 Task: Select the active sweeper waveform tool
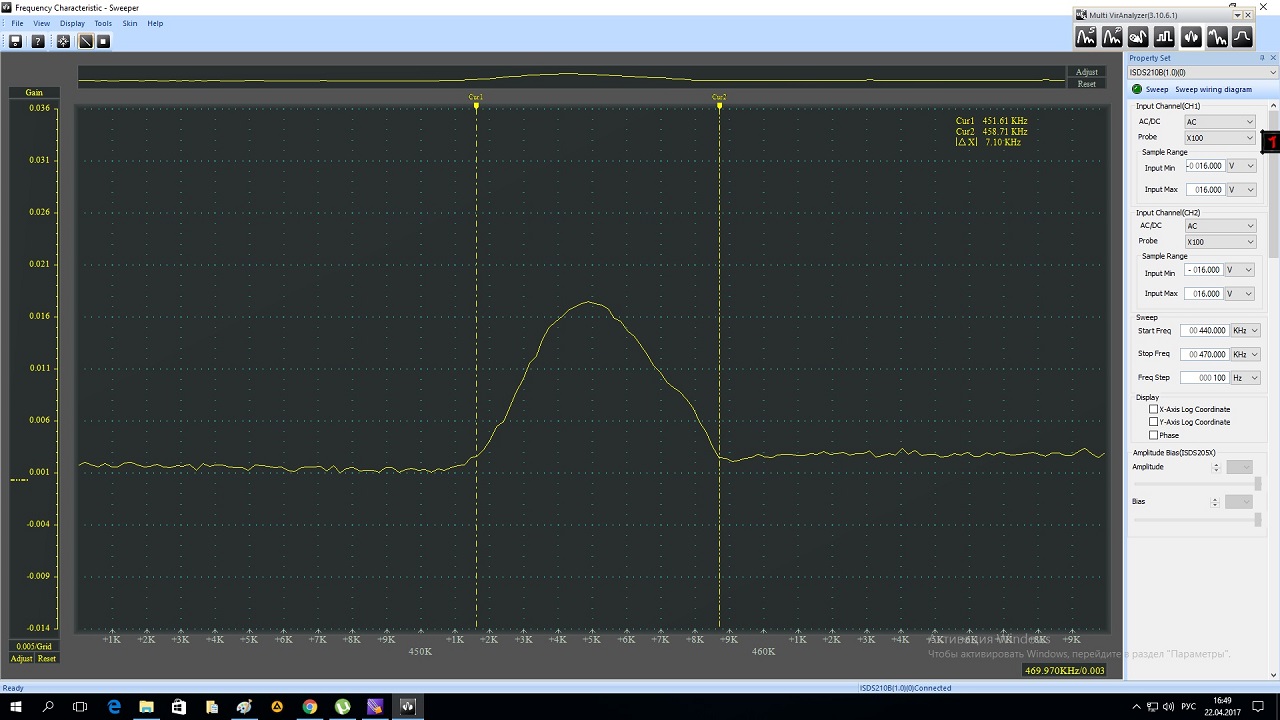point(1190,37)
